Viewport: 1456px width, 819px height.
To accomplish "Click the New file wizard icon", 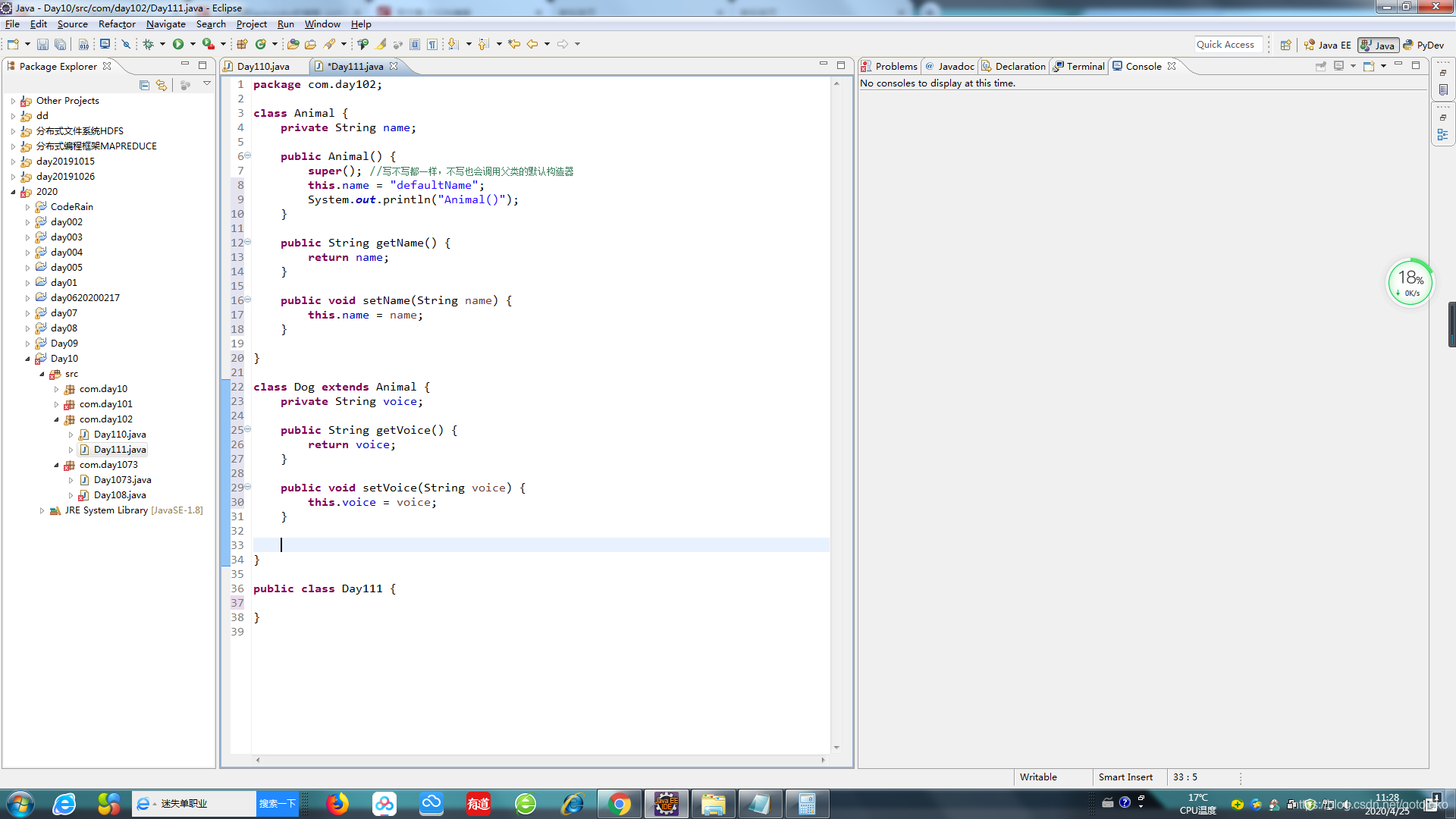I will tap(13, 45).
